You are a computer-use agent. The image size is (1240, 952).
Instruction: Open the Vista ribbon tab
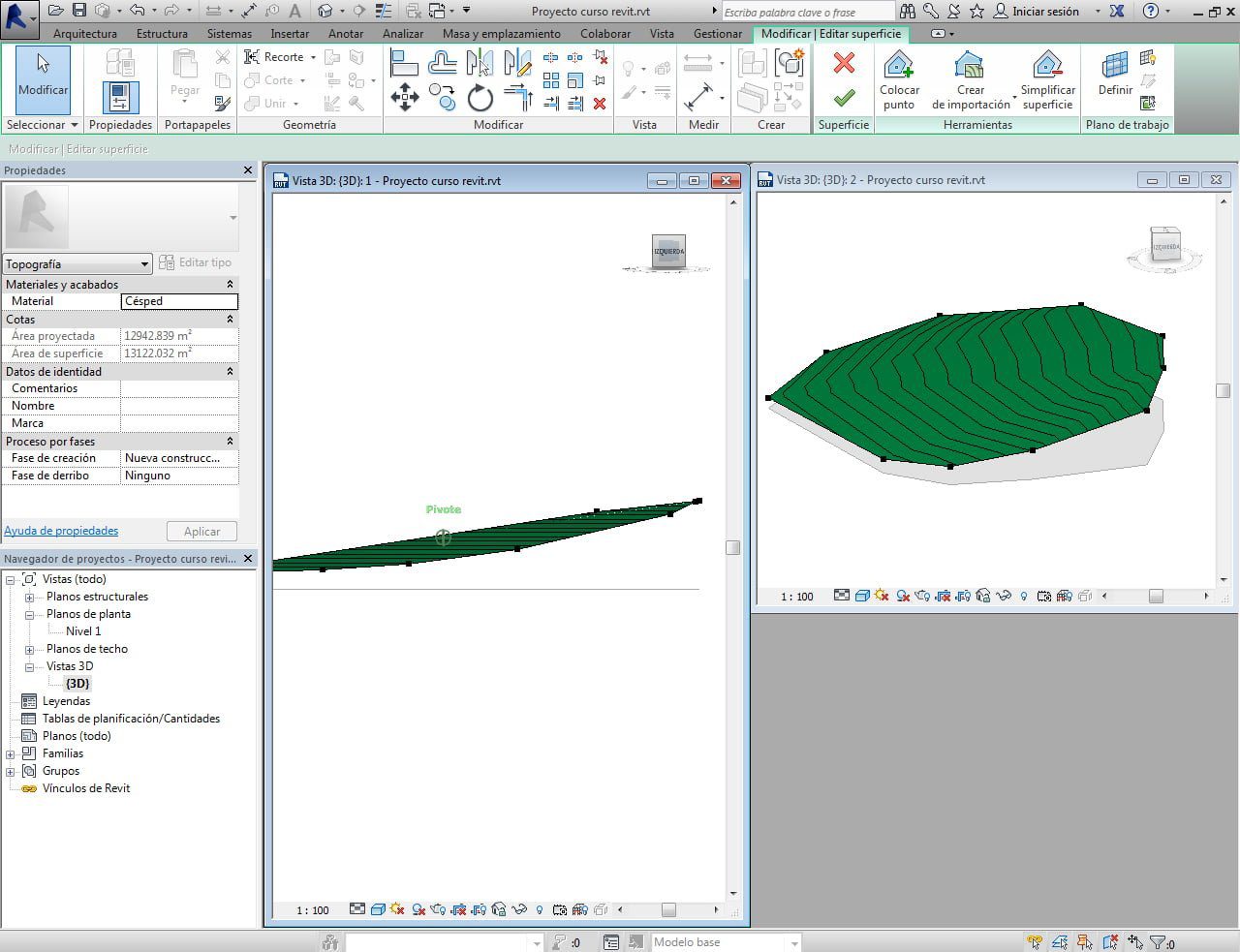pyautogui.click(x=662, y=33)
